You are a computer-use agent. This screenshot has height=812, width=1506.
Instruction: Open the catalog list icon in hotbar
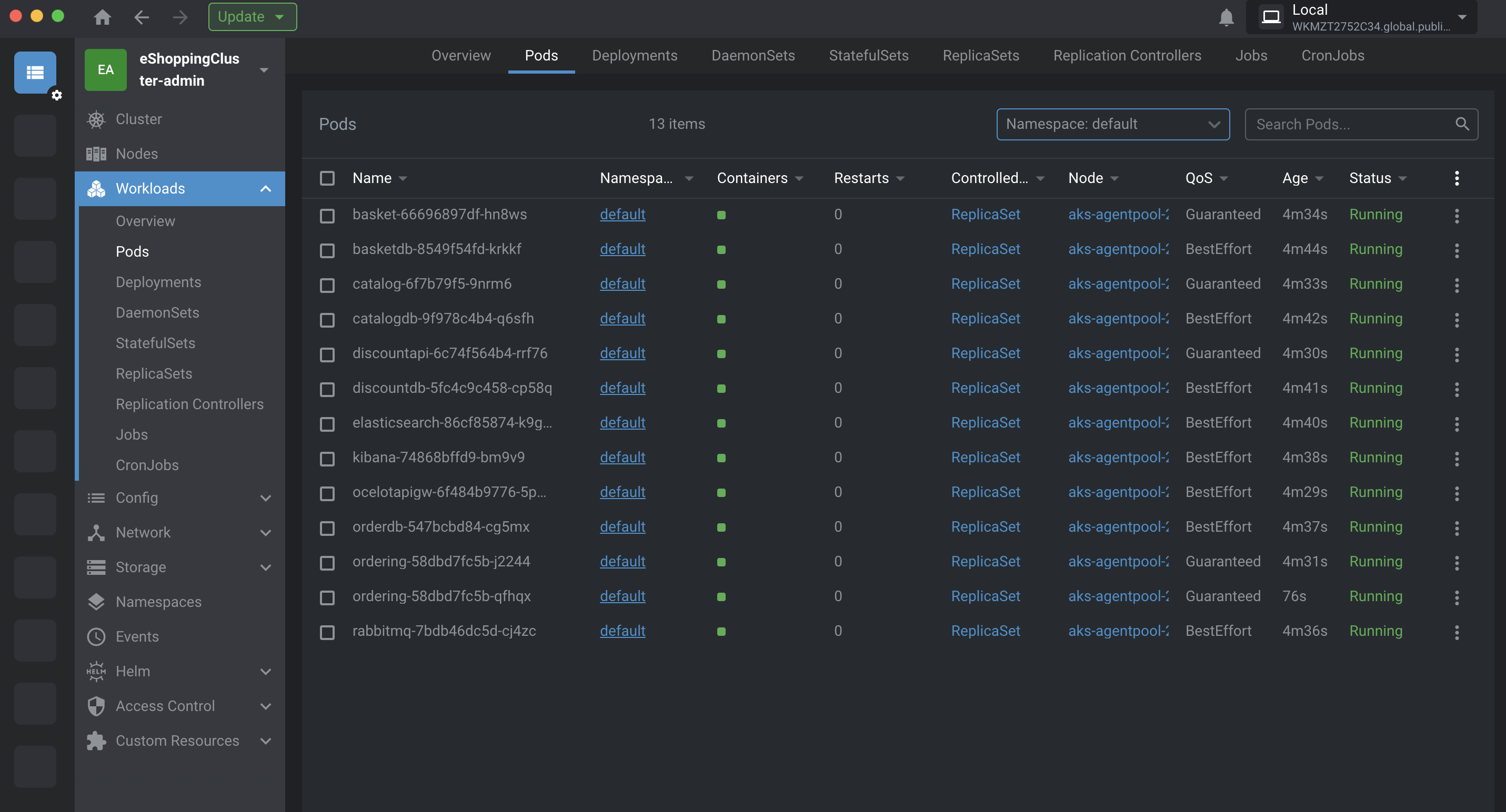click(x=35, y=73)
